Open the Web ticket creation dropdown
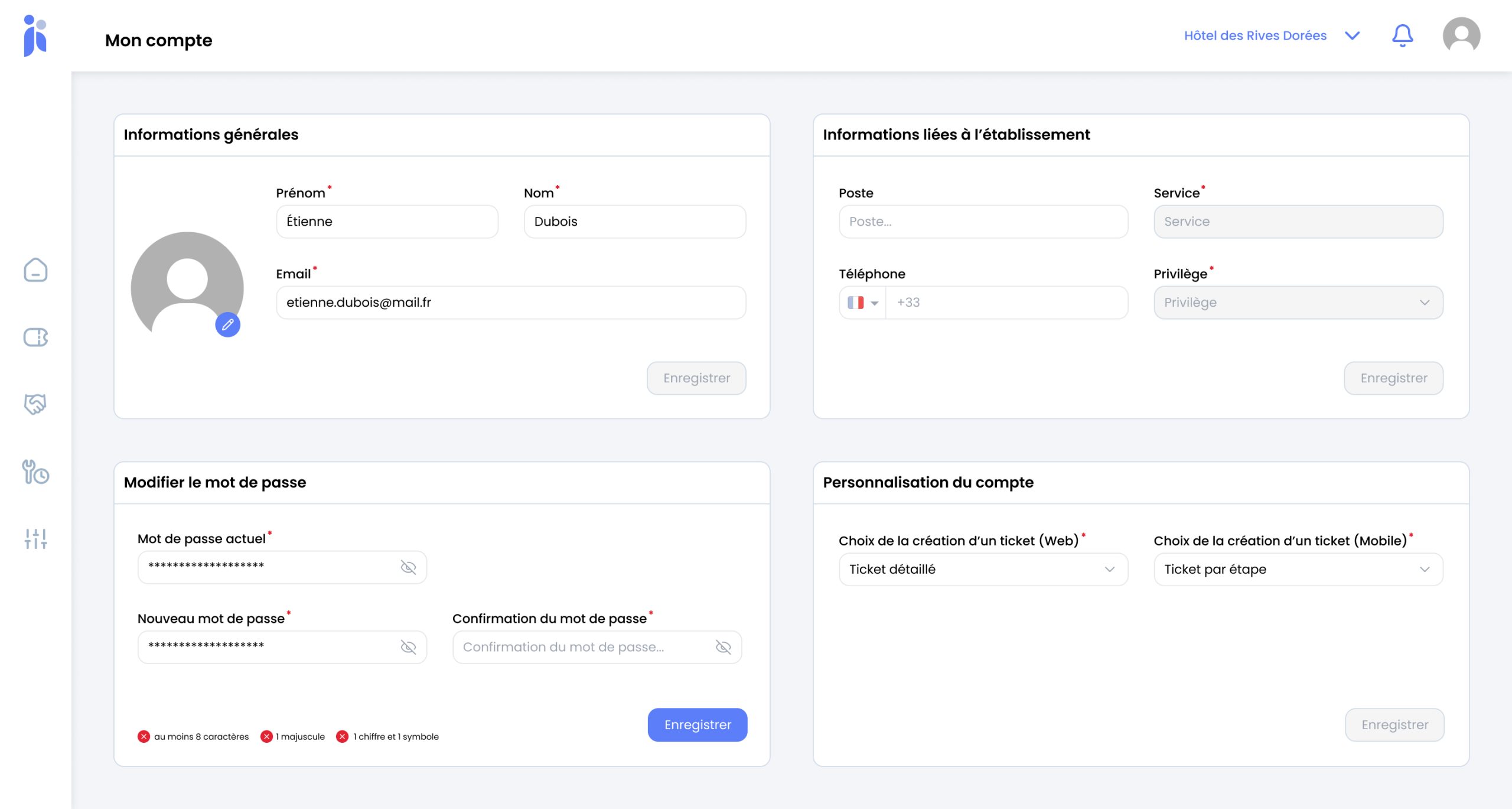 click(x=983, y=569)
